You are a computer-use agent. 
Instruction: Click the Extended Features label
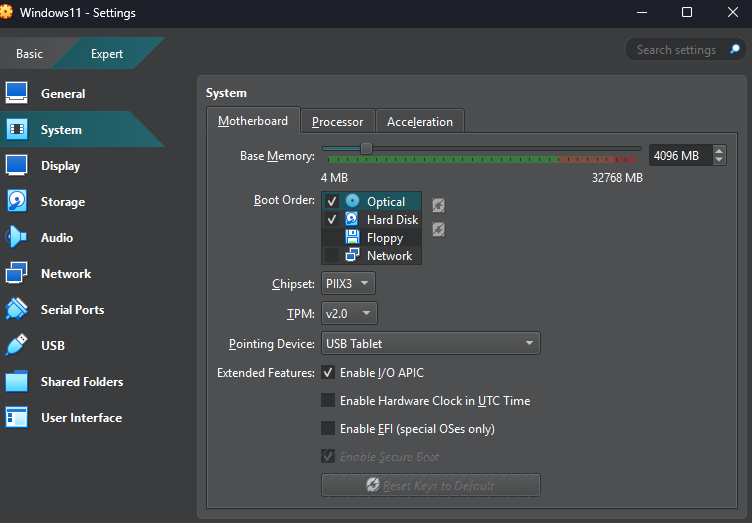[x=266, y=372]
